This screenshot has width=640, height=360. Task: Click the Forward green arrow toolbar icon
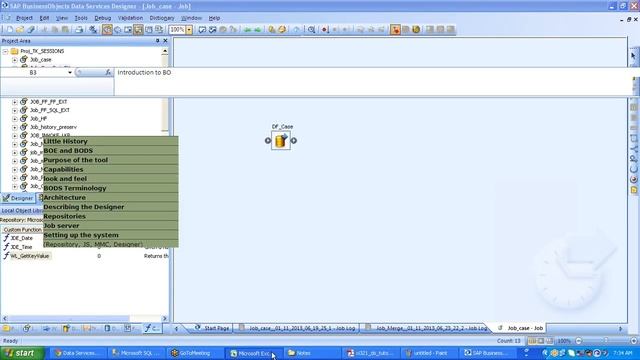pos(258,29)
